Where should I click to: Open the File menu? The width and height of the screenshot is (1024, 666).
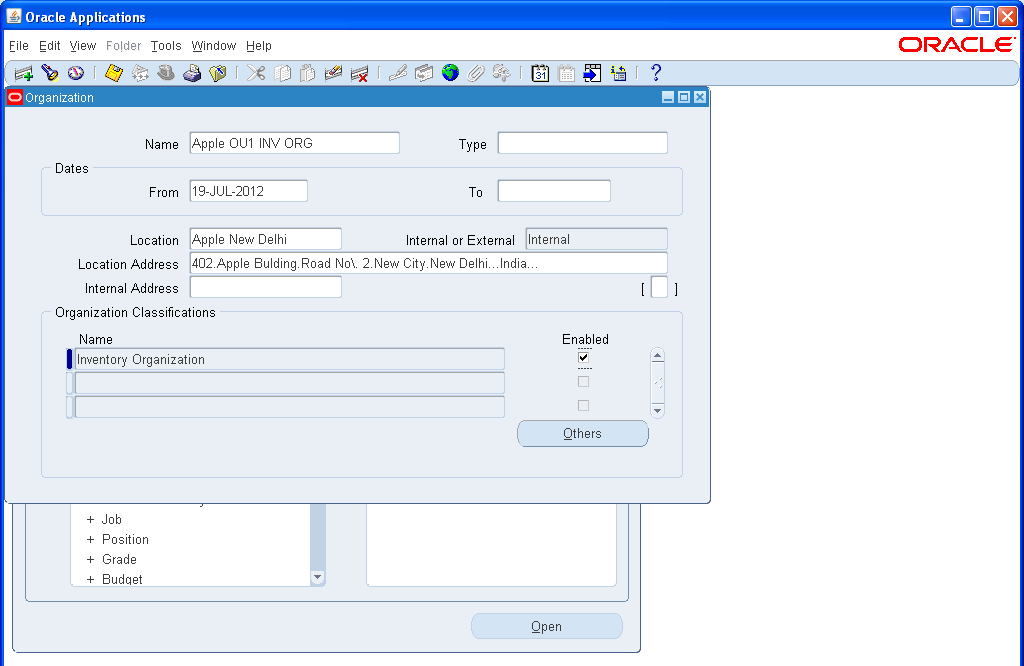[x=19, y=46]
